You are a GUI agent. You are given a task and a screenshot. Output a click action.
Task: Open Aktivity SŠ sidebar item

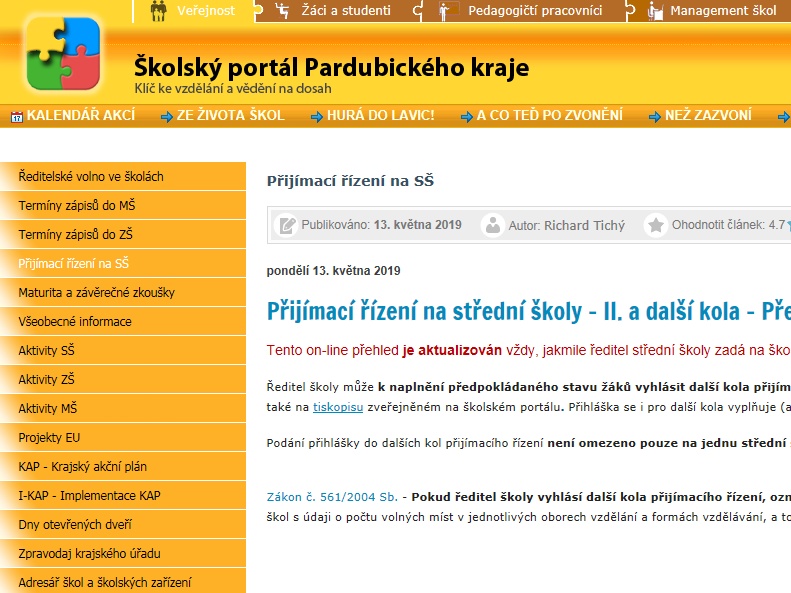(123, 350)
